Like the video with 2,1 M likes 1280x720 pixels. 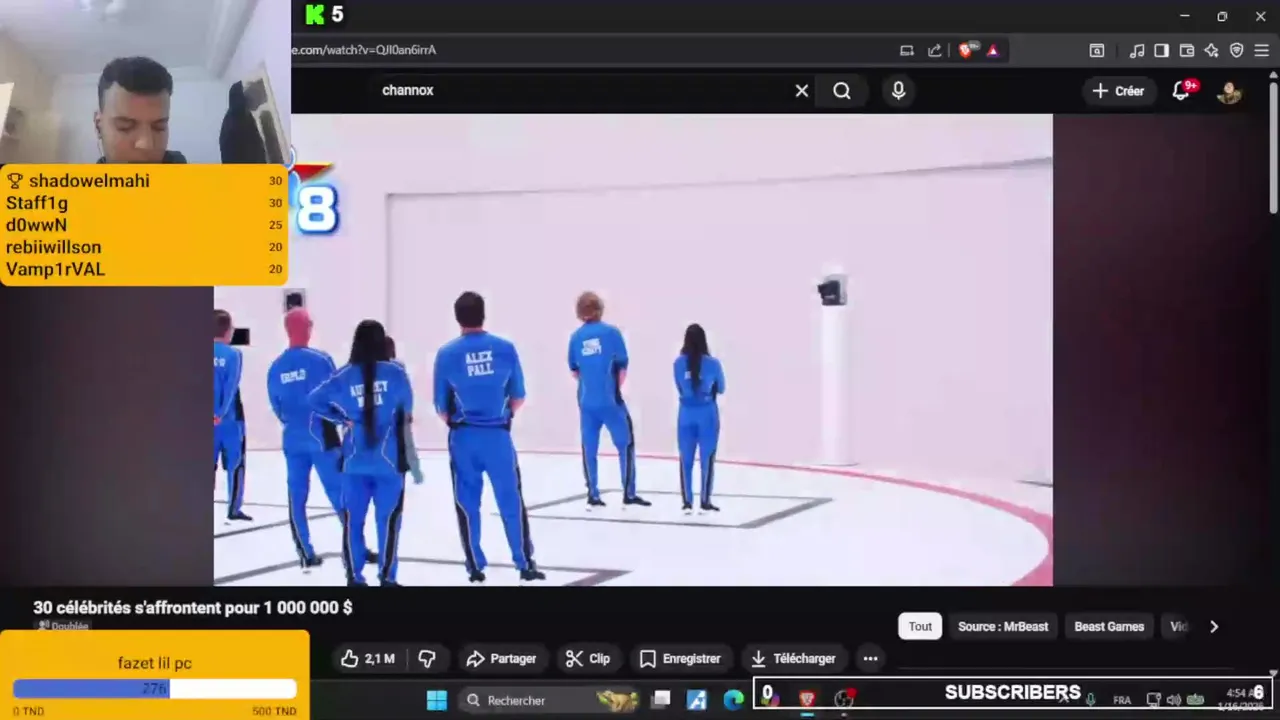[x=368, y=659]
